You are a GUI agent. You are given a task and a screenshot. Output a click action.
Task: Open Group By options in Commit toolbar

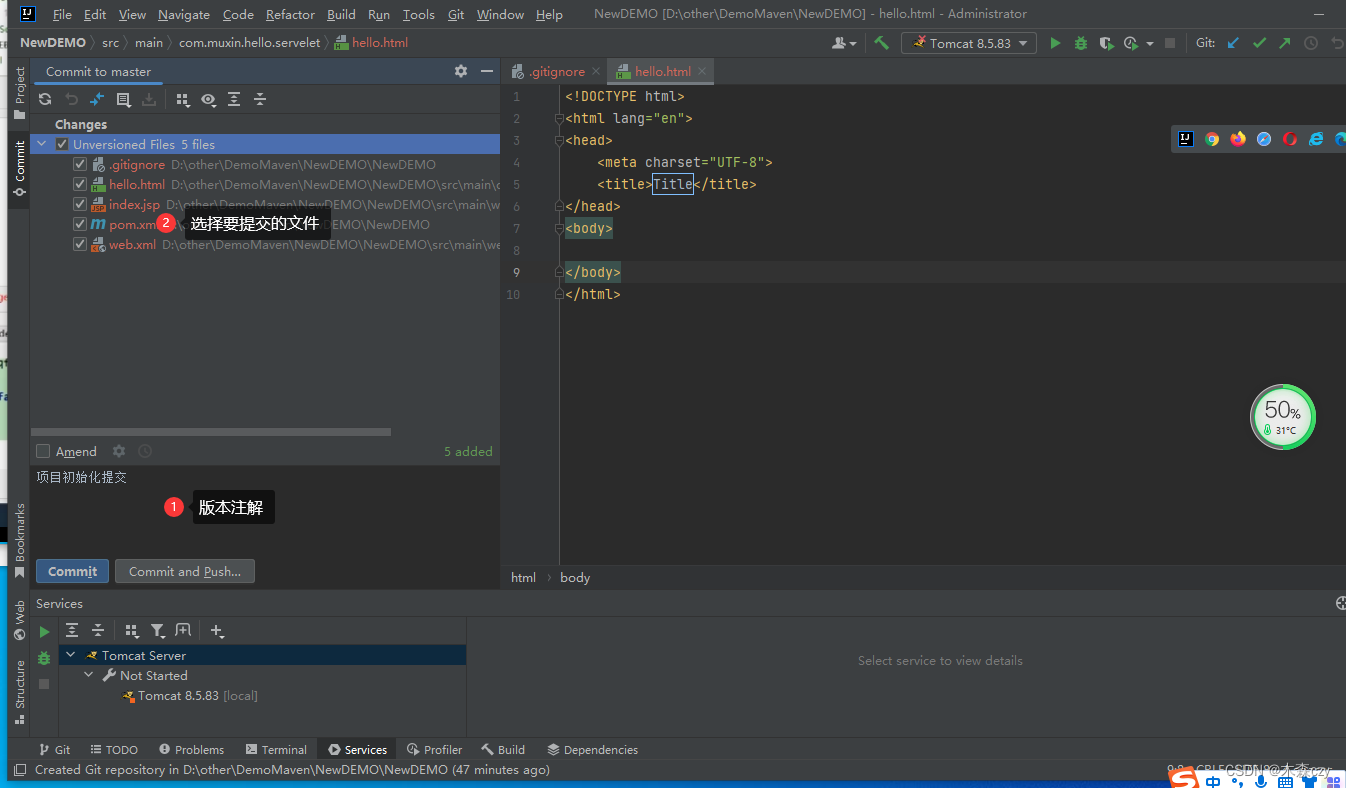[x=182, y=99]
